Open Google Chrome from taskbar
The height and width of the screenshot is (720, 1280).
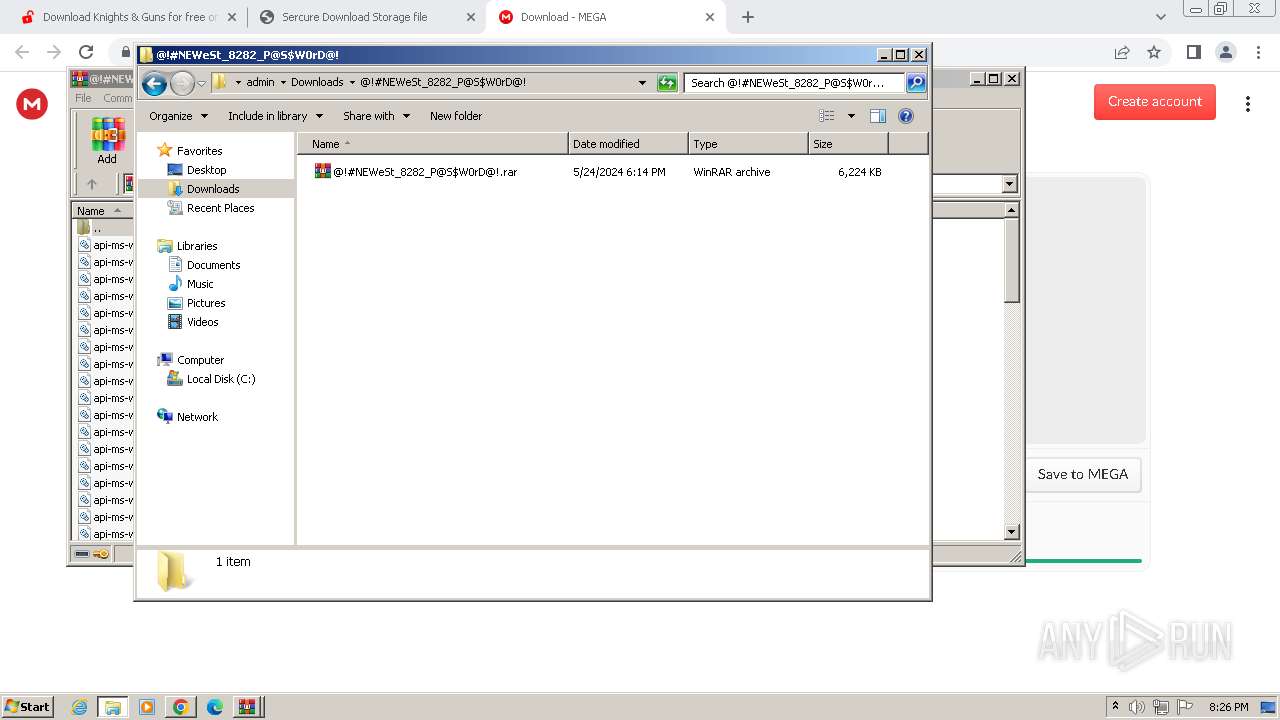point(180,707)
